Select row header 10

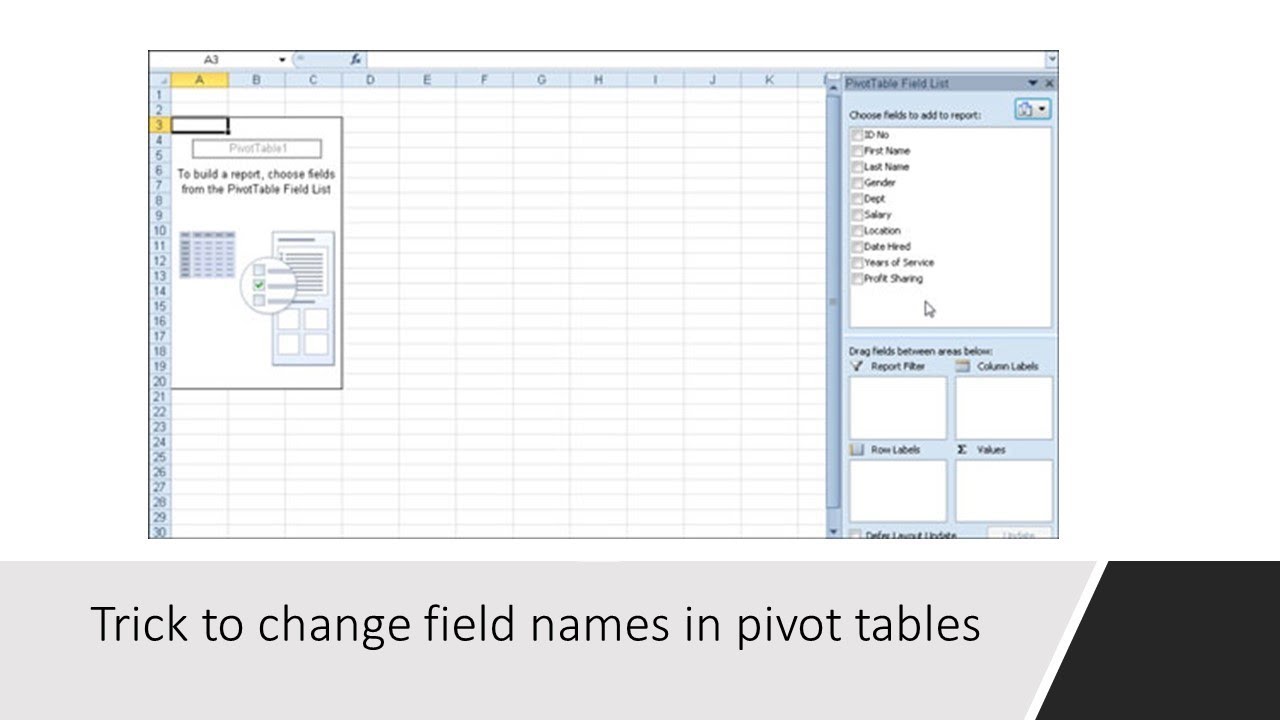[160, 231]
